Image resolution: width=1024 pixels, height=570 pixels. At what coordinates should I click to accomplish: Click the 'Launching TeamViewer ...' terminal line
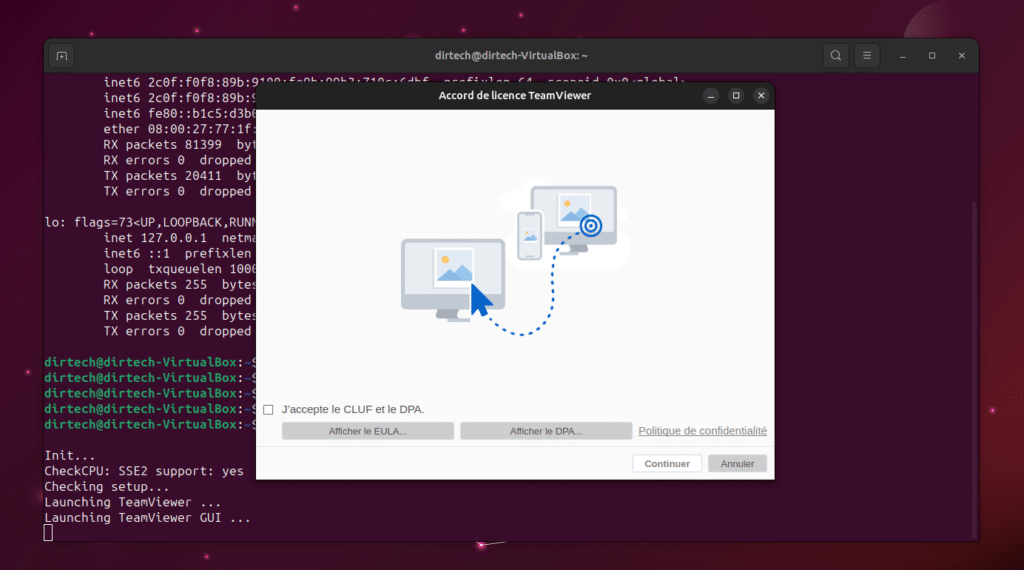[133, 503]
